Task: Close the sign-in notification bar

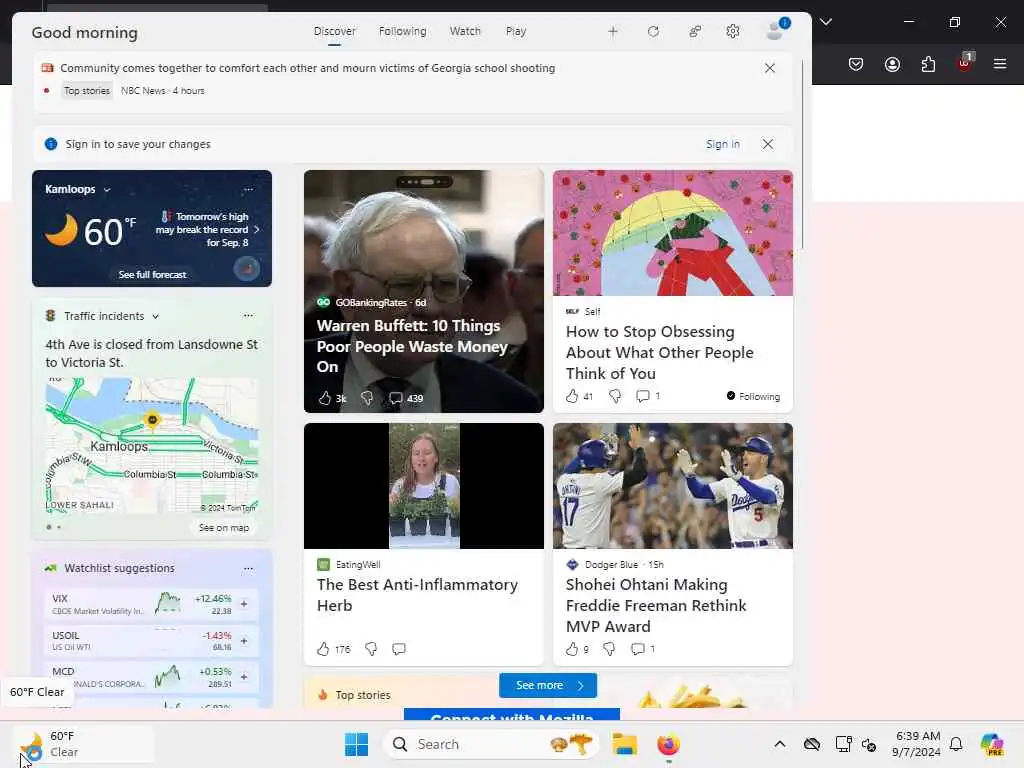Action: pos(768,144)
